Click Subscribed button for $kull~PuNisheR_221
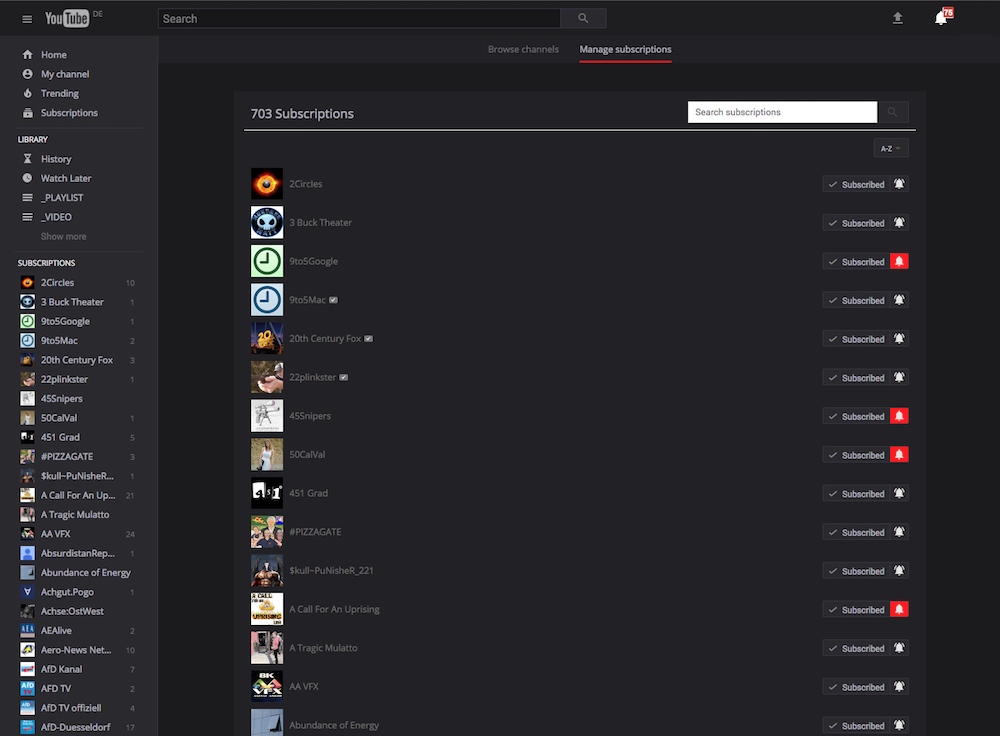 (x=856, y=571)
